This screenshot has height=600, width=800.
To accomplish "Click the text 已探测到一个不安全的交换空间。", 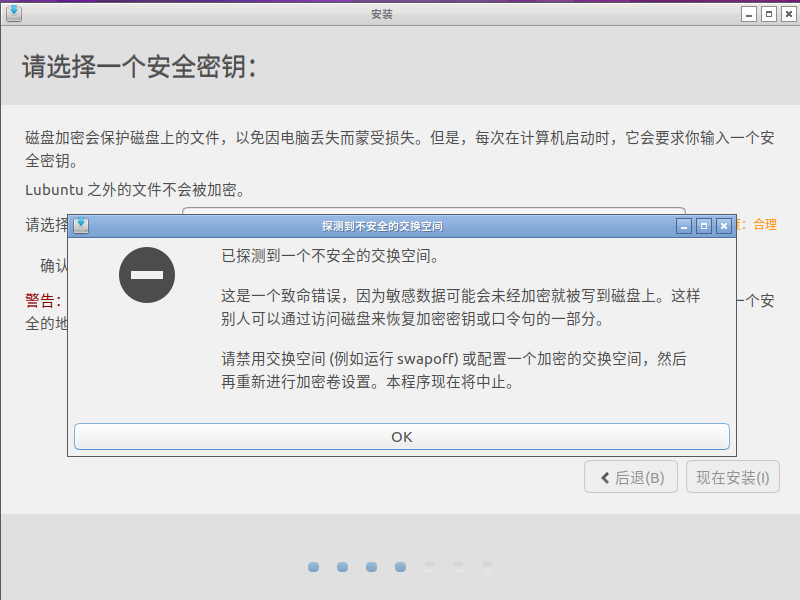I will pyautogui.click(x=331, y=256).
